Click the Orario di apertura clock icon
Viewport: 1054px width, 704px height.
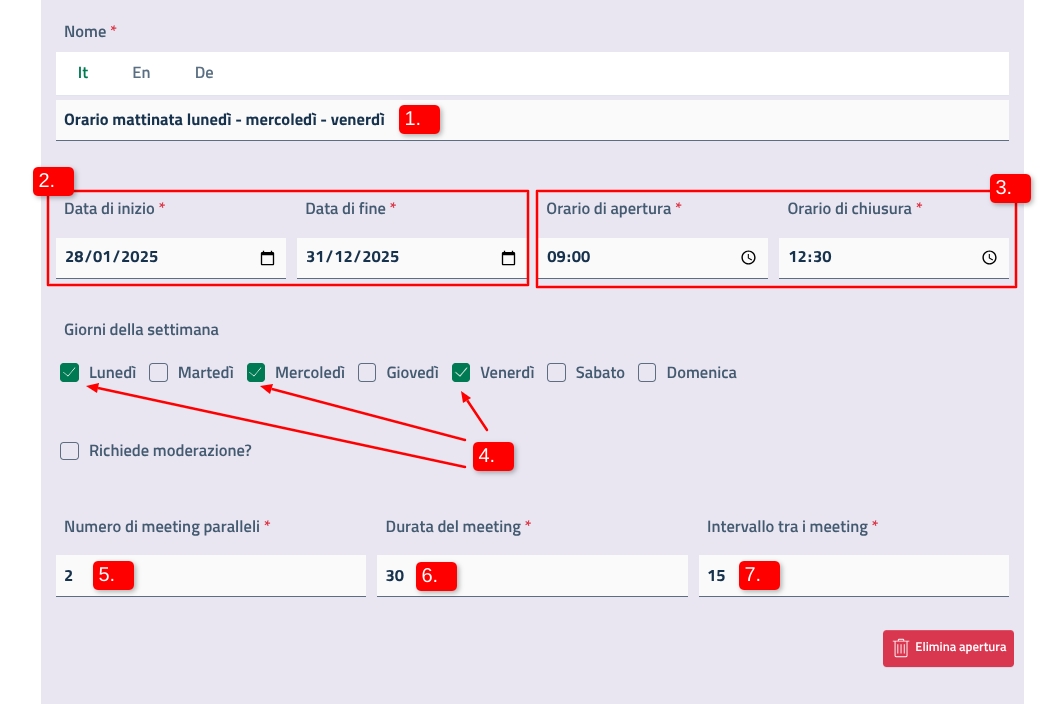pos(748,258)
